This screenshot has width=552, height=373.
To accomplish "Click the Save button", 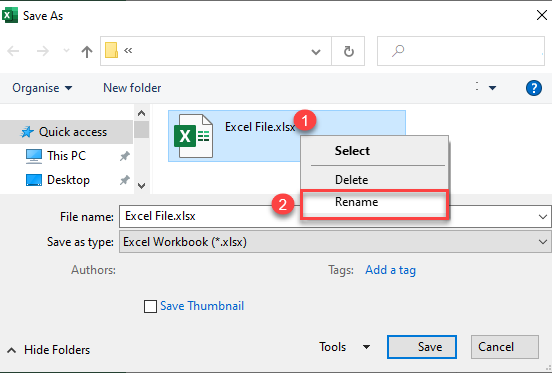I will click(422, 347).
